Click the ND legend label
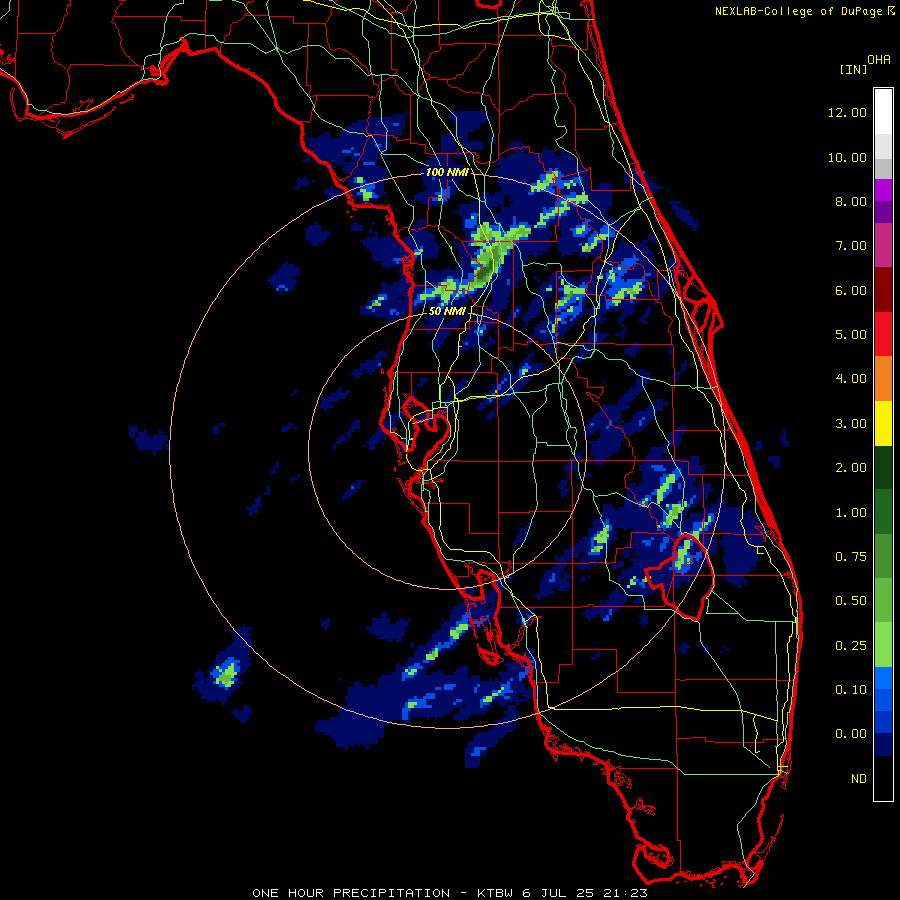This screenshot has width=900, height=900. point(859,779)
